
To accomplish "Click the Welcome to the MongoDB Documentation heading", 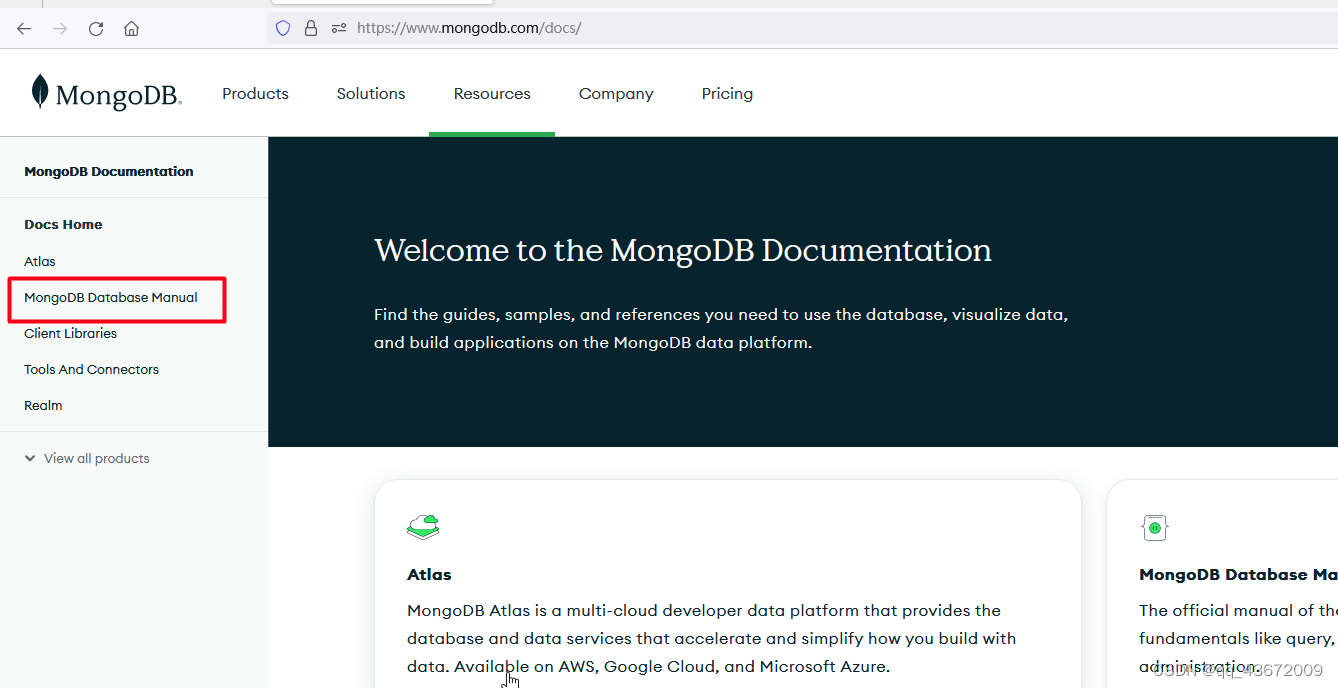I will click(683, 250).
